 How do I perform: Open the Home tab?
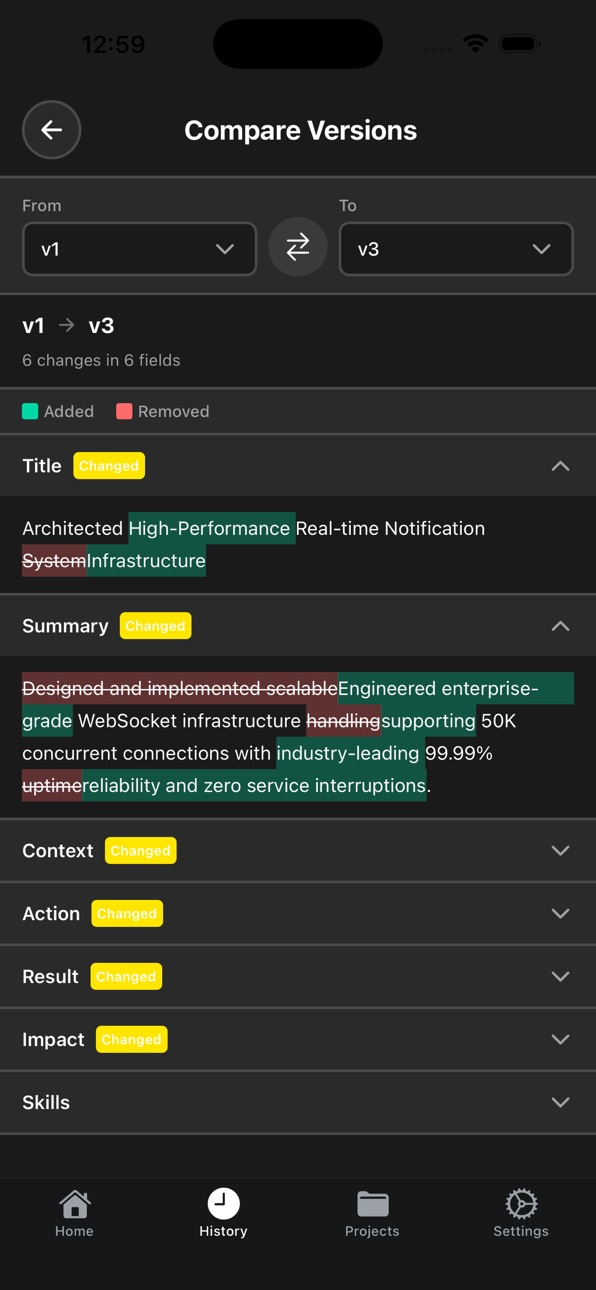click(74, 1214)
